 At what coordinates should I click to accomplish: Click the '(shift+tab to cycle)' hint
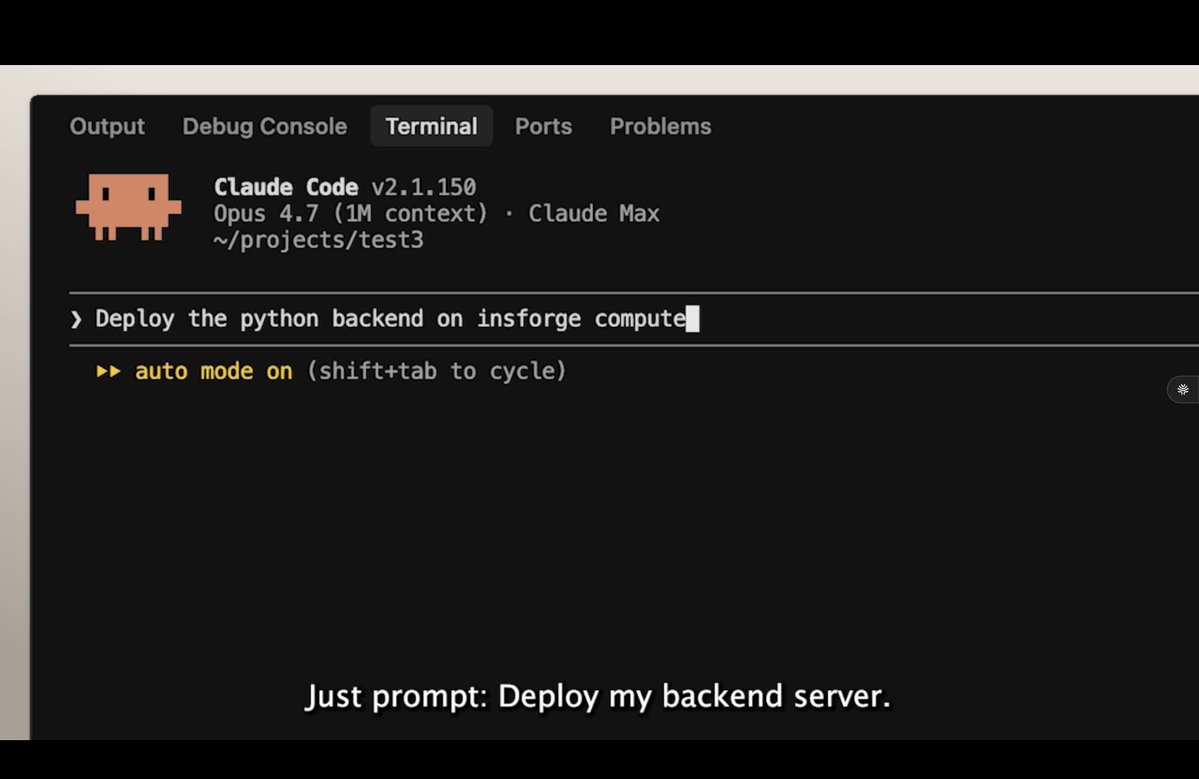point(437,372)
